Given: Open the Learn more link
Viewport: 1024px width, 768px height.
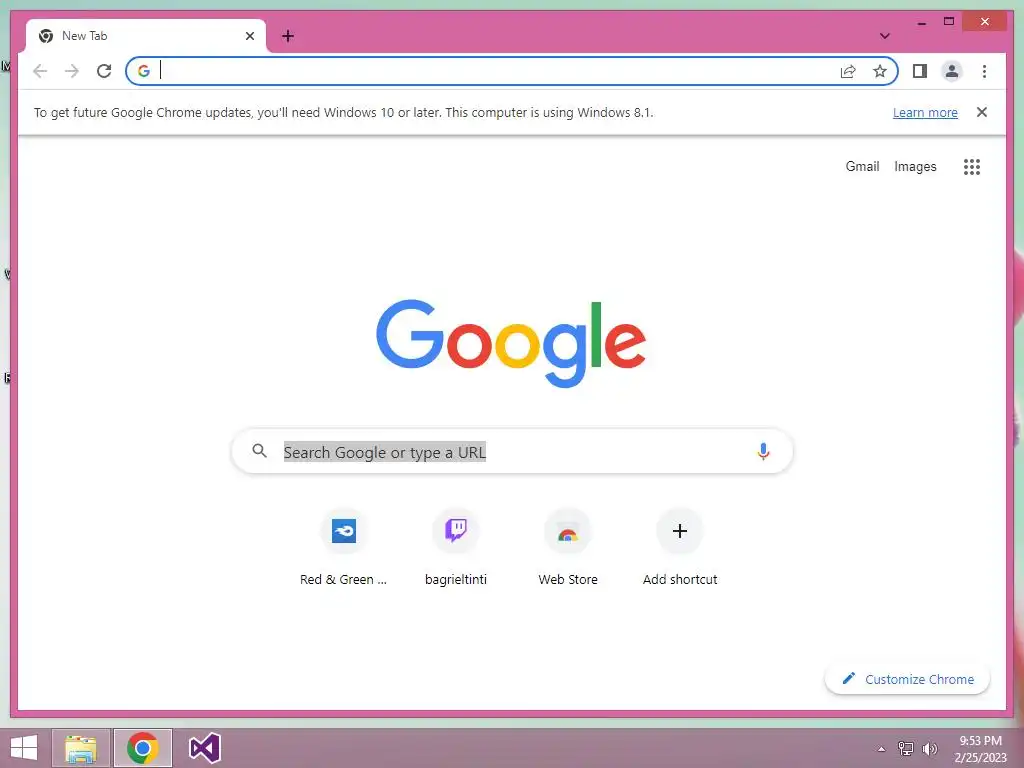Looking at the screenshot, I should (x=925, y=112).
